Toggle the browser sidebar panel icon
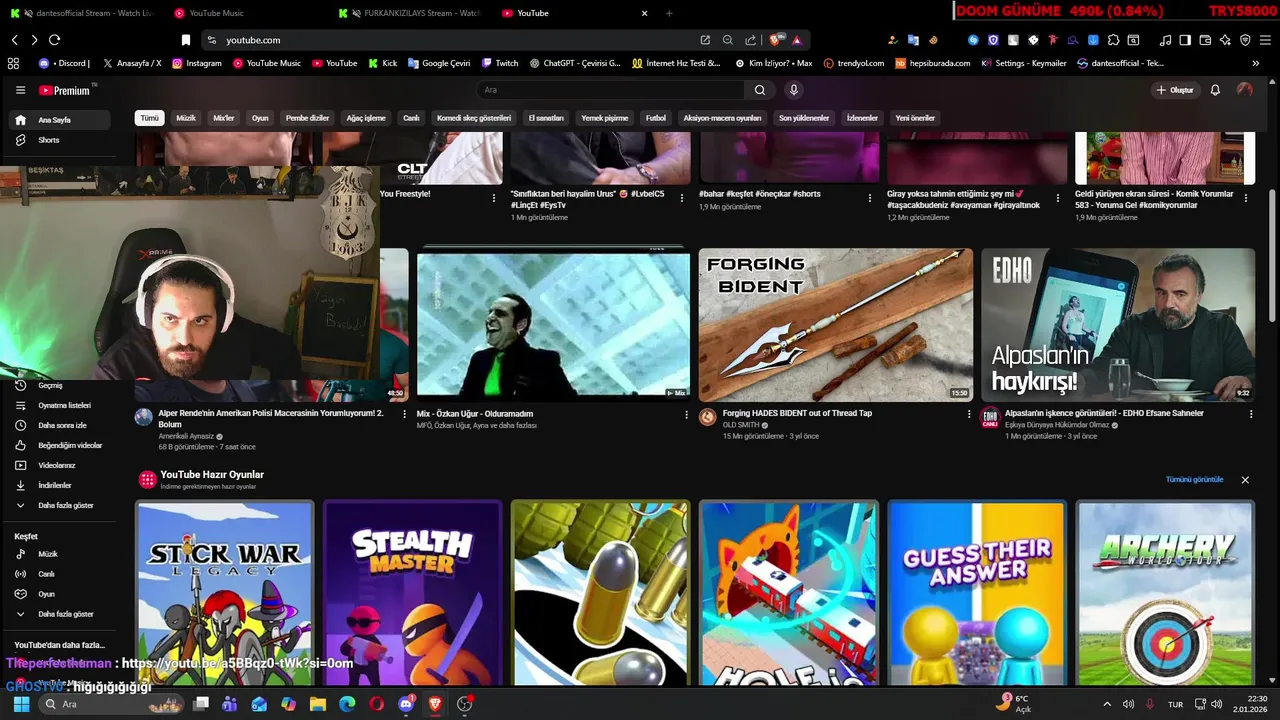This screenshot has height=720, width=1280. pyautogui.click(x=1185, y=40)
